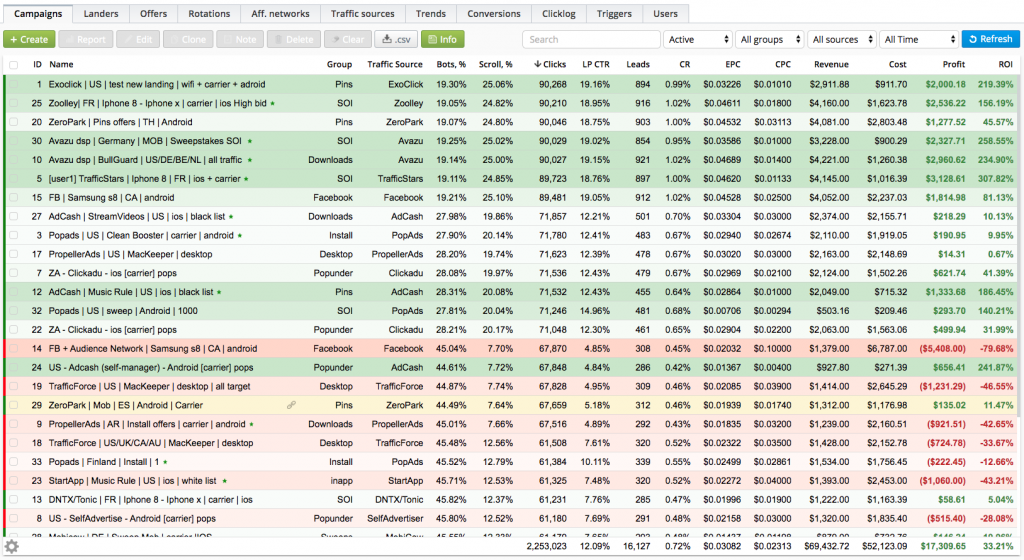Image resolution: width=1024 pixels, height=560 pixels.
Task: Click the star beside Avazu BullGuard campaign
Action: pyautogui.click(x=249, y=160)
